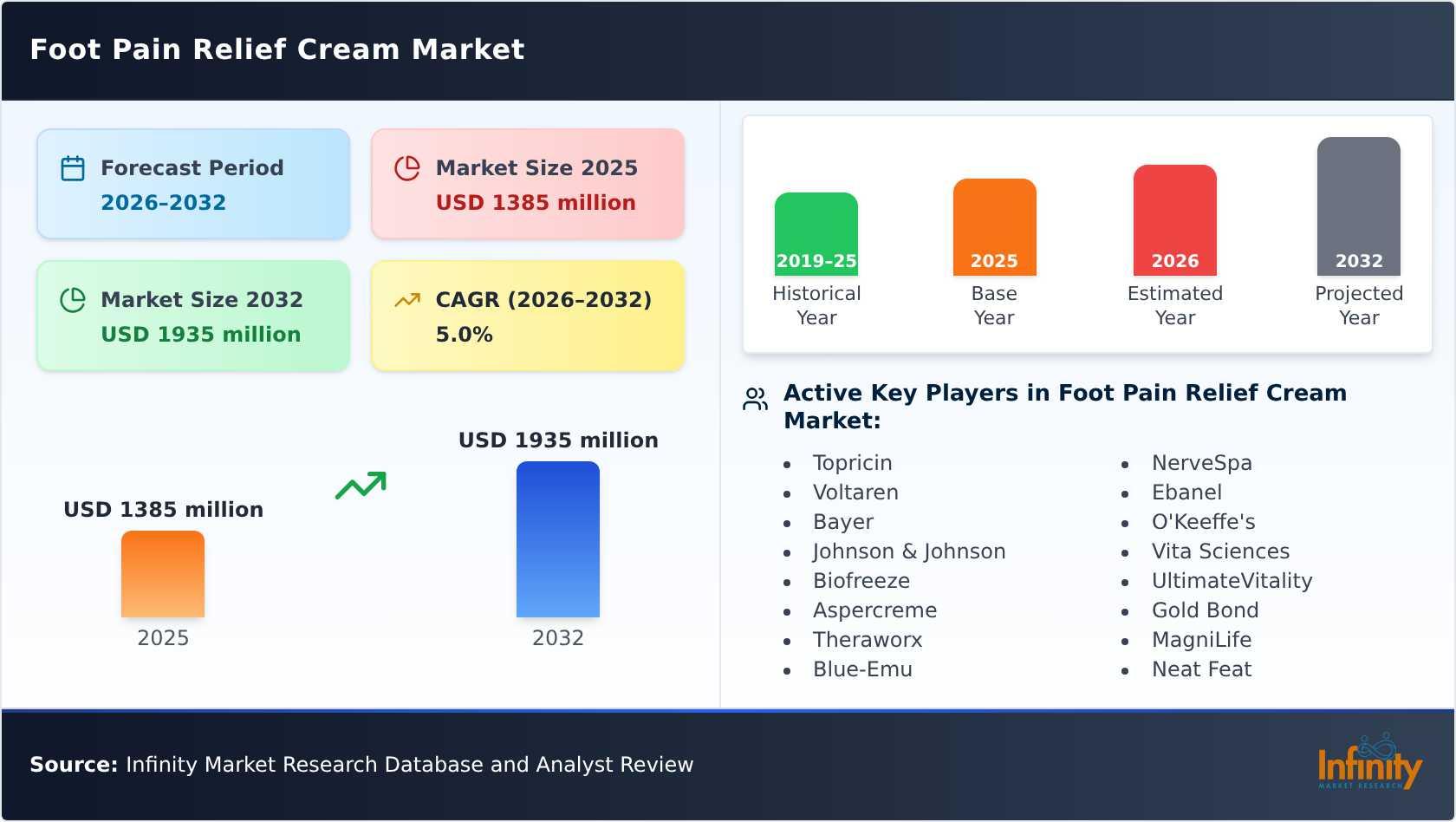Viewport: 1456px width, 822px height.
Task: Select Vita Sciences in the key players list
Action: 1220,551
